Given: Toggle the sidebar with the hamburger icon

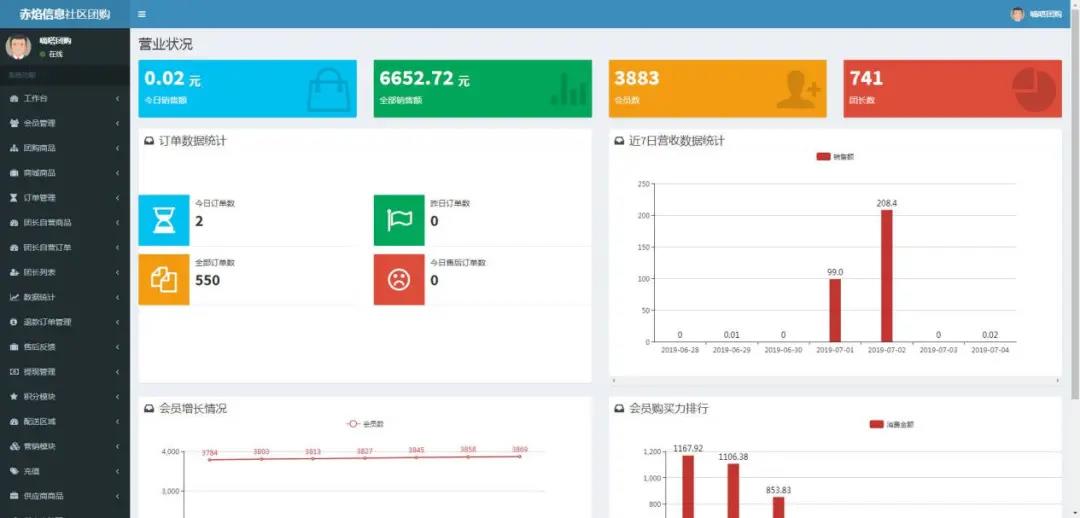Looking at the screenshot, I should pos(142,14).
